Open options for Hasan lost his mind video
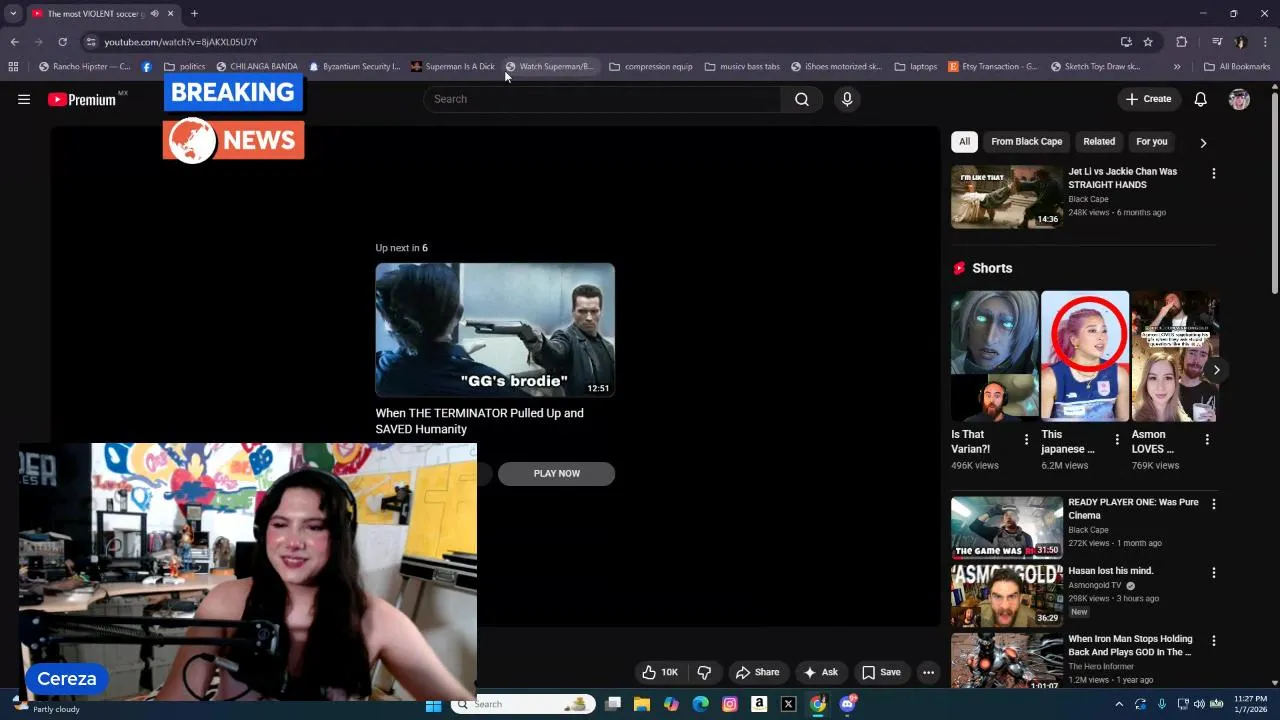Screen dimensions: 1280x720 tap(1214, 573)
